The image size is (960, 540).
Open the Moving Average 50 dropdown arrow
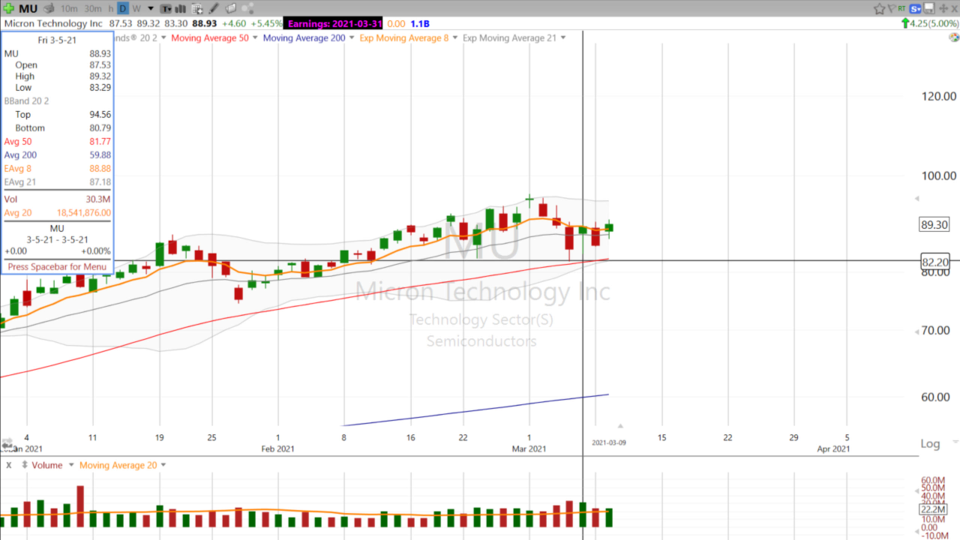255,38
